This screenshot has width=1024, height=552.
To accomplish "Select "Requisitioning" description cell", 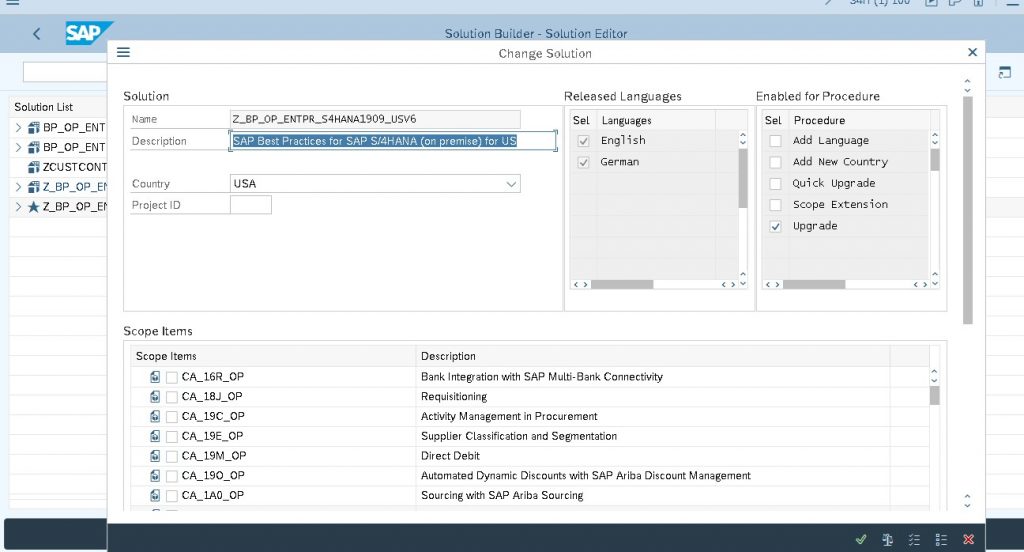I will [x=652, y=397].
